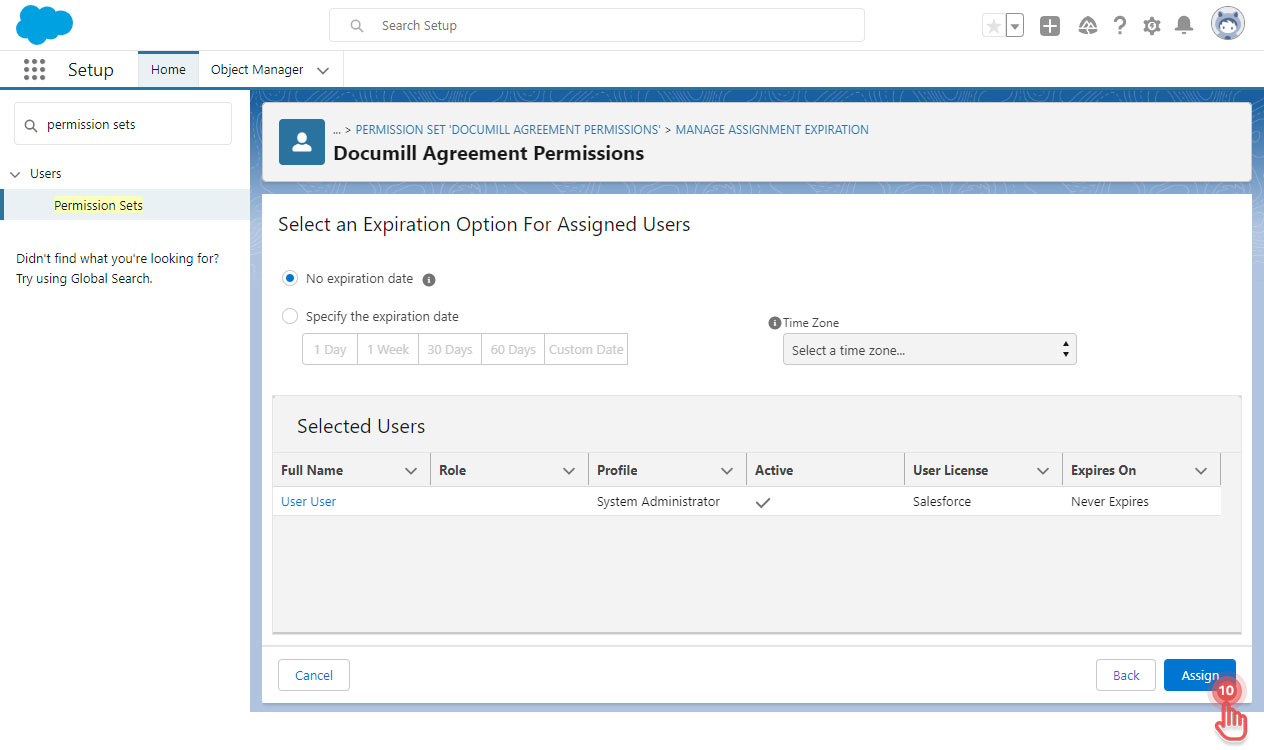Open the App Launcher grid icon
The height and width of the screenshot is (750, 1264).
tap(34, 69)
